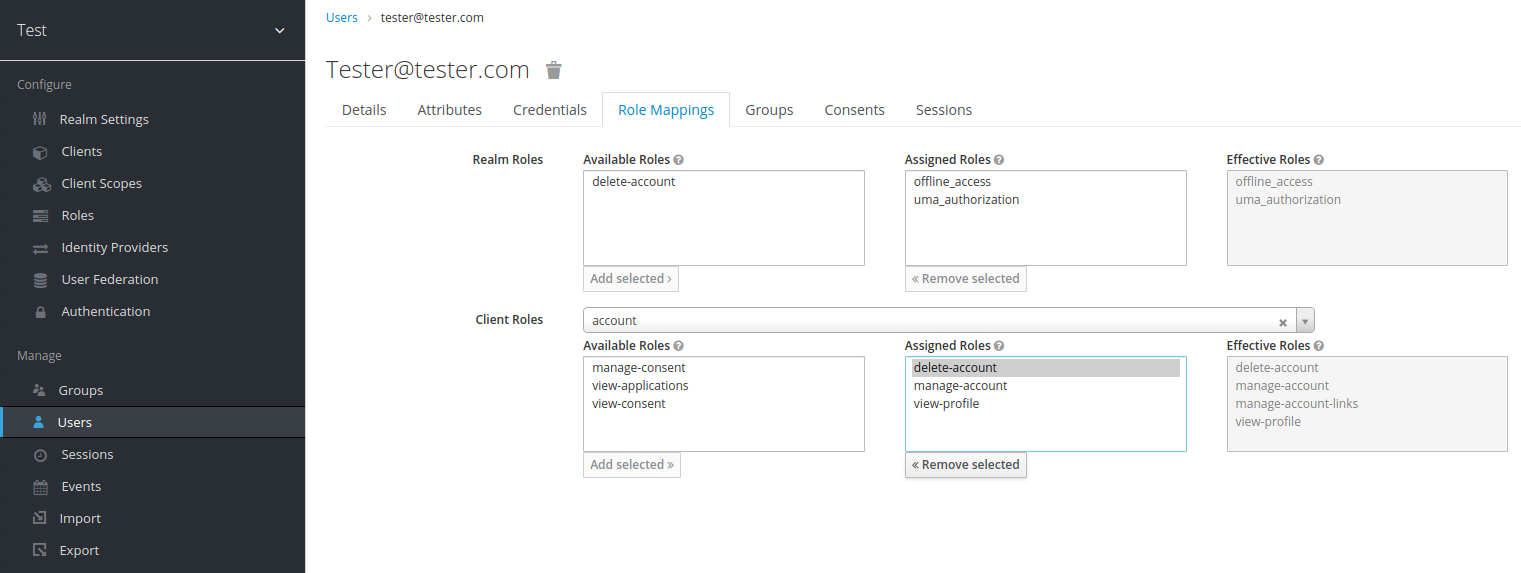
Task: Show help for Client Assigned Roles
Action: pyautogui.click(x=999, y=346)
